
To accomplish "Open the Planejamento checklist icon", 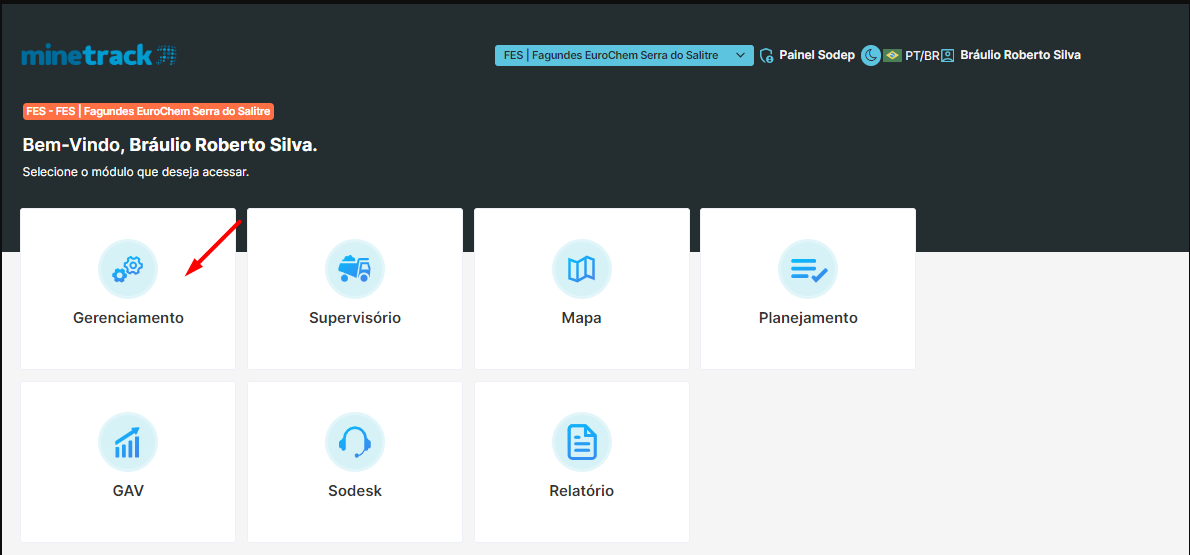I will [808, 269].
